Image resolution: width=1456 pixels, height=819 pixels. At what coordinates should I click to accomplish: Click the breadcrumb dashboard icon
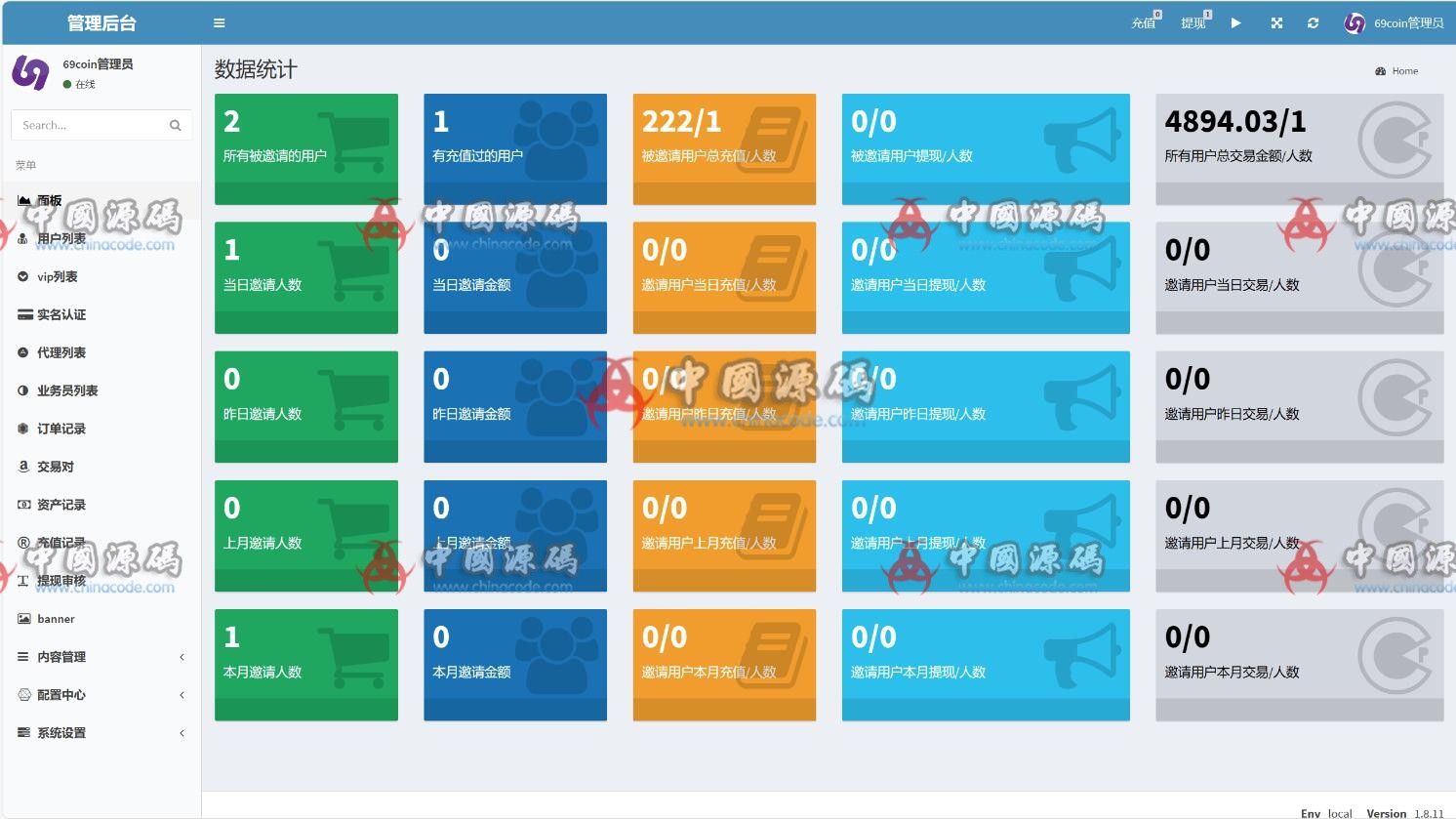[1380, 71]
